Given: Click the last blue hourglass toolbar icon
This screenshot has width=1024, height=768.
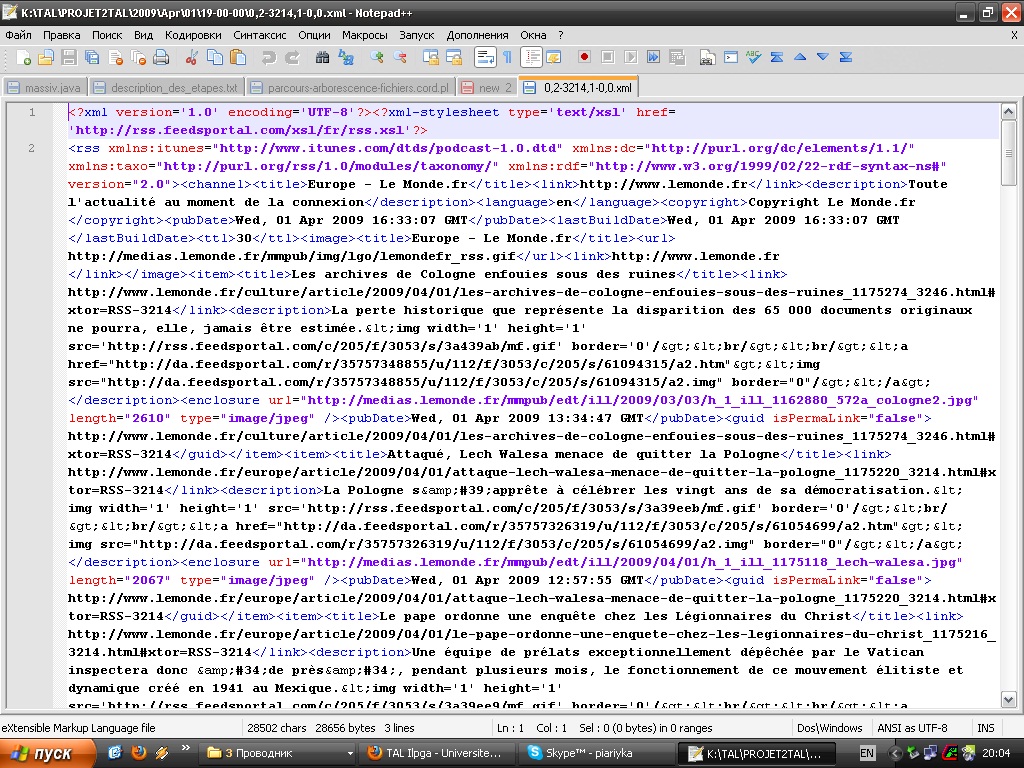Looking at the screenshot, I should 846,57.
